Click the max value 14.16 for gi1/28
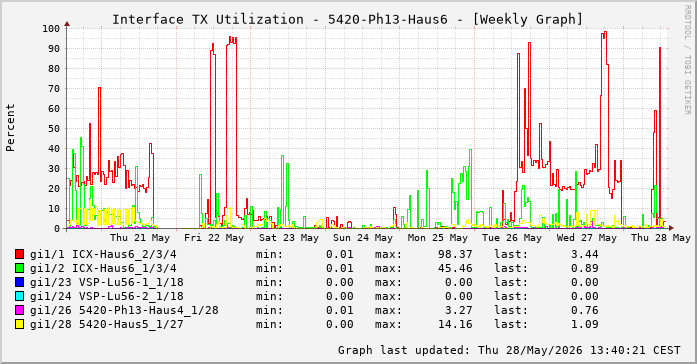697x364 pixels. click(455, 324)
